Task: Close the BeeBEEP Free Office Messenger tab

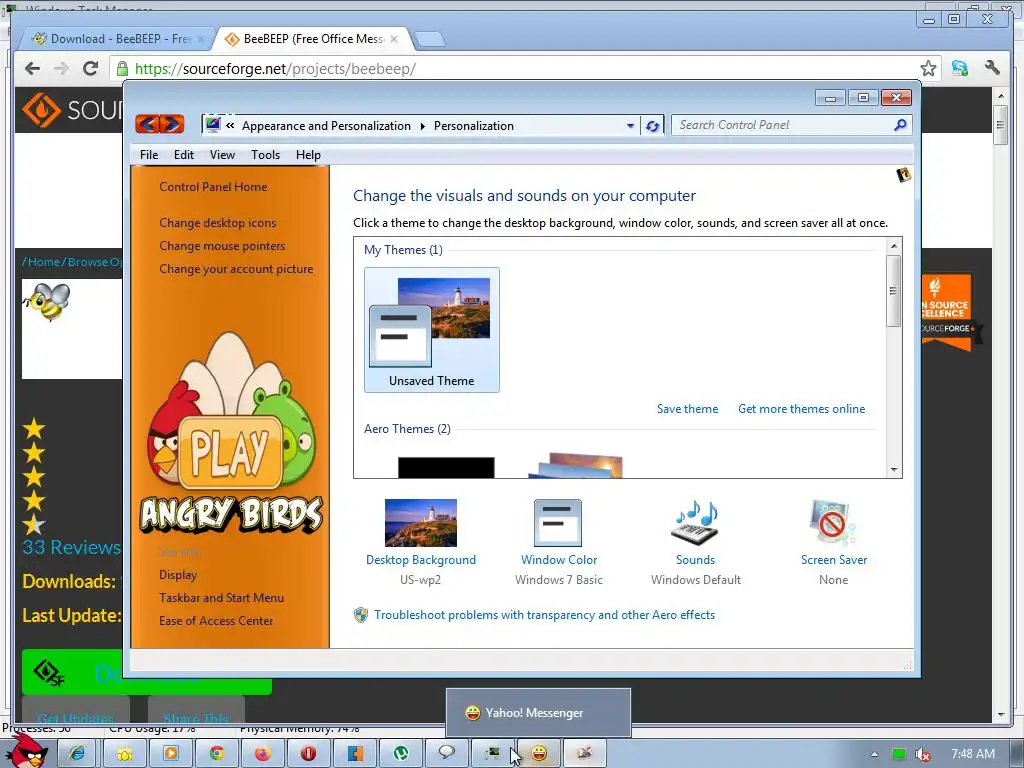Action: tap(394, 39)
